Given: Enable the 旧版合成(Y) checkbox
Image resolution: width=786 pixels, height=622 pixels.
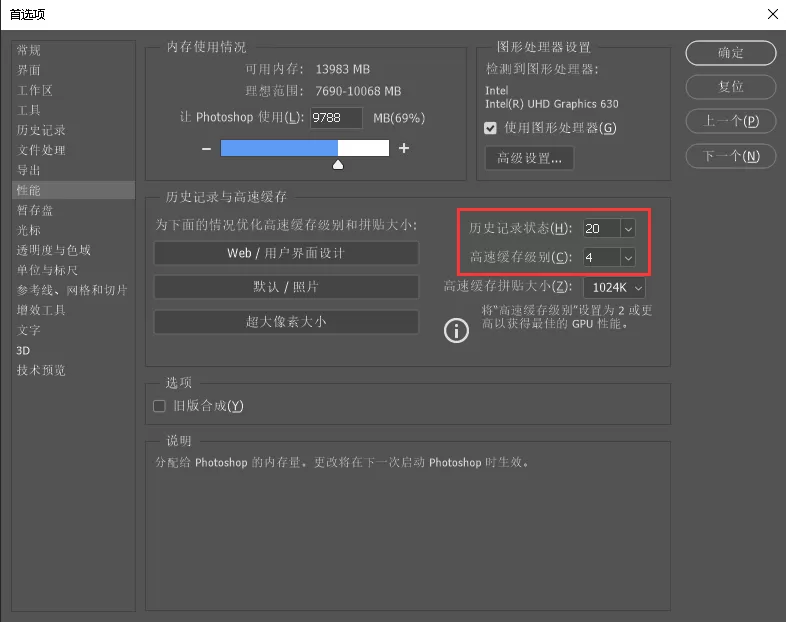Looking at the screenshot, I should 159,406.
